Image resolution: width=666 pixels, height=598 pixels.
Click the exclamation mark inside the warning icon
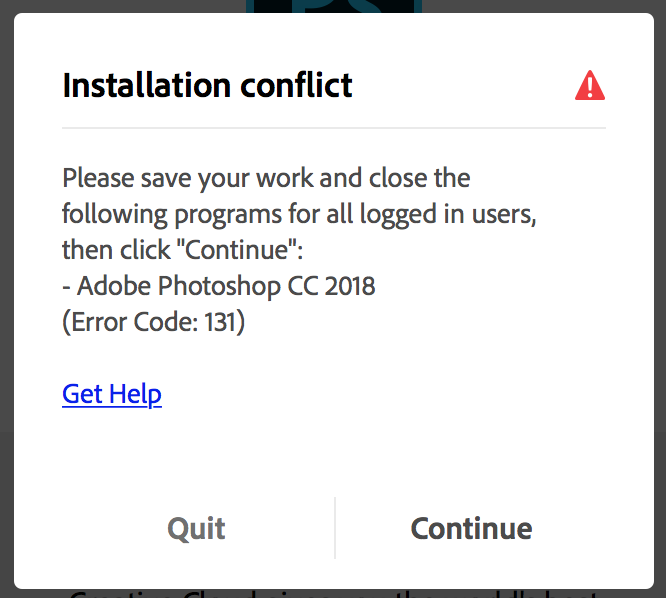(590, 87)
